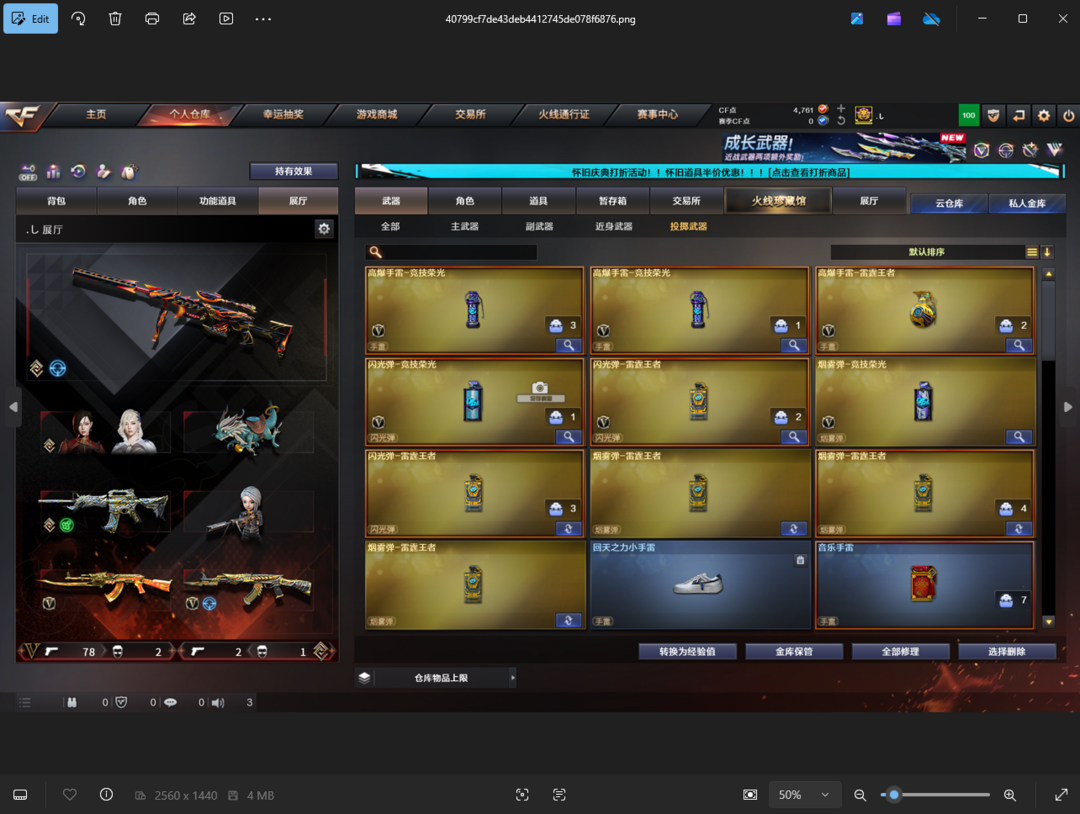Click the orange power icon
The height and width of the screenshot is (814, 1080).
[1068, 116]
